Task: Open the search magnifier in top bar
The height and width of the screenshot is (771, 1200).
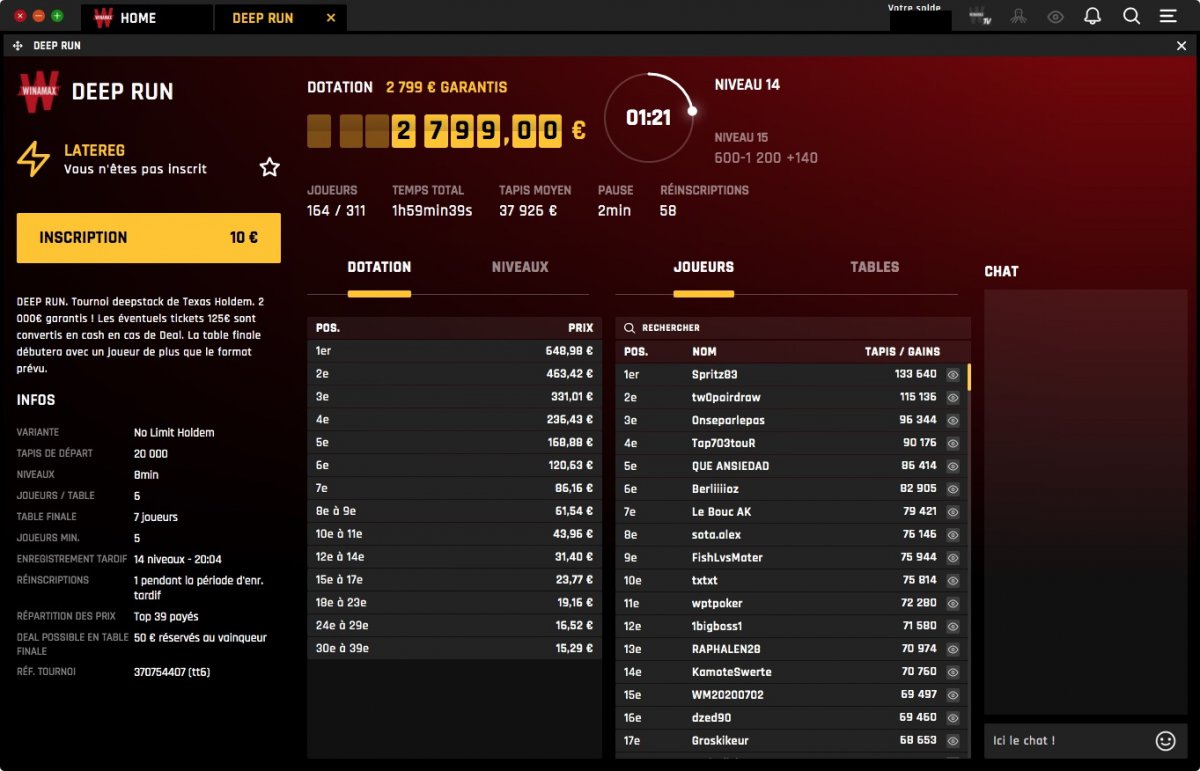Action: (1131, 16)
